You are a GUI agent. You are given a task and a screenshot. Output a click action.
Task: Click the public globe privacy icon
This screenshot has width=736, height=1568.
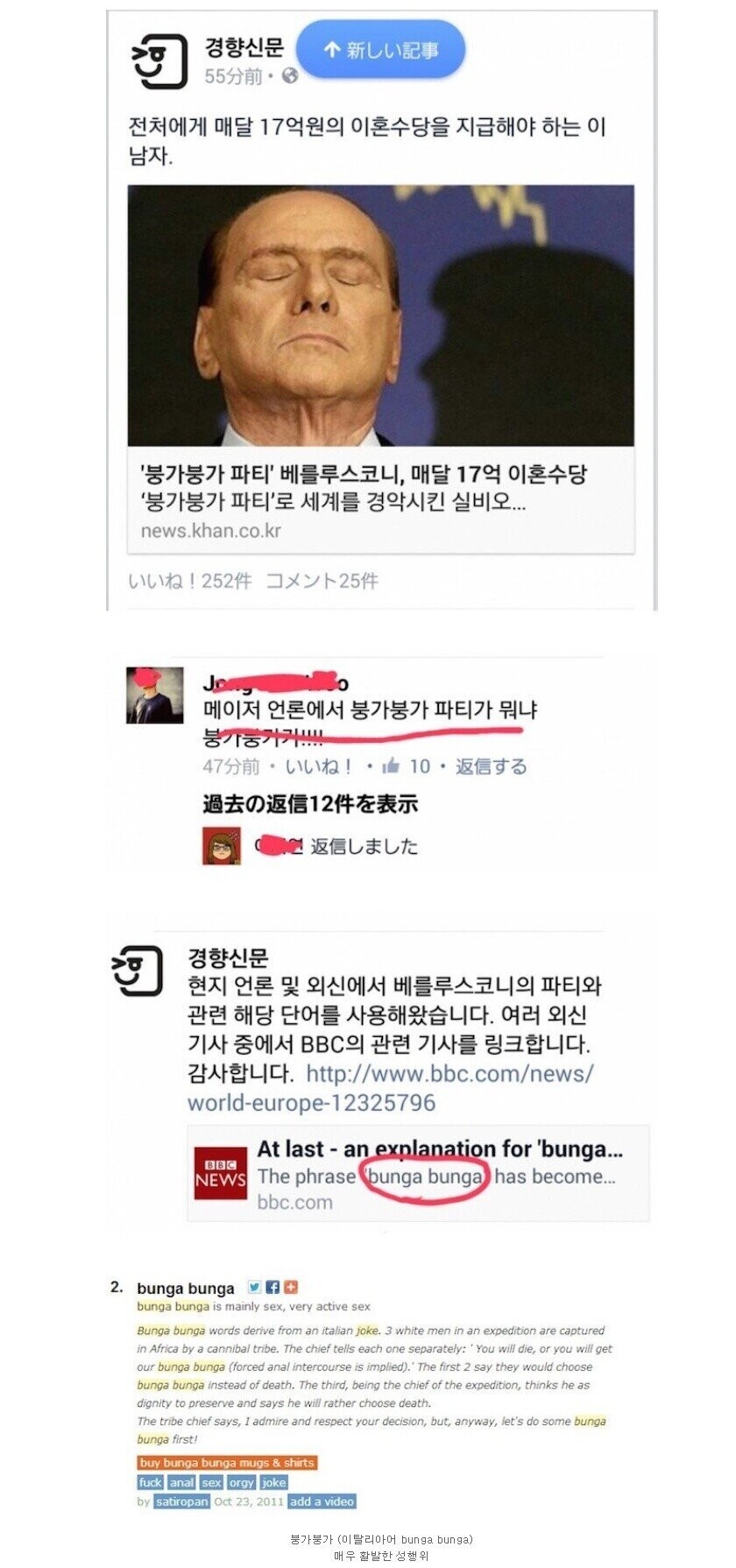click(290, 76)
